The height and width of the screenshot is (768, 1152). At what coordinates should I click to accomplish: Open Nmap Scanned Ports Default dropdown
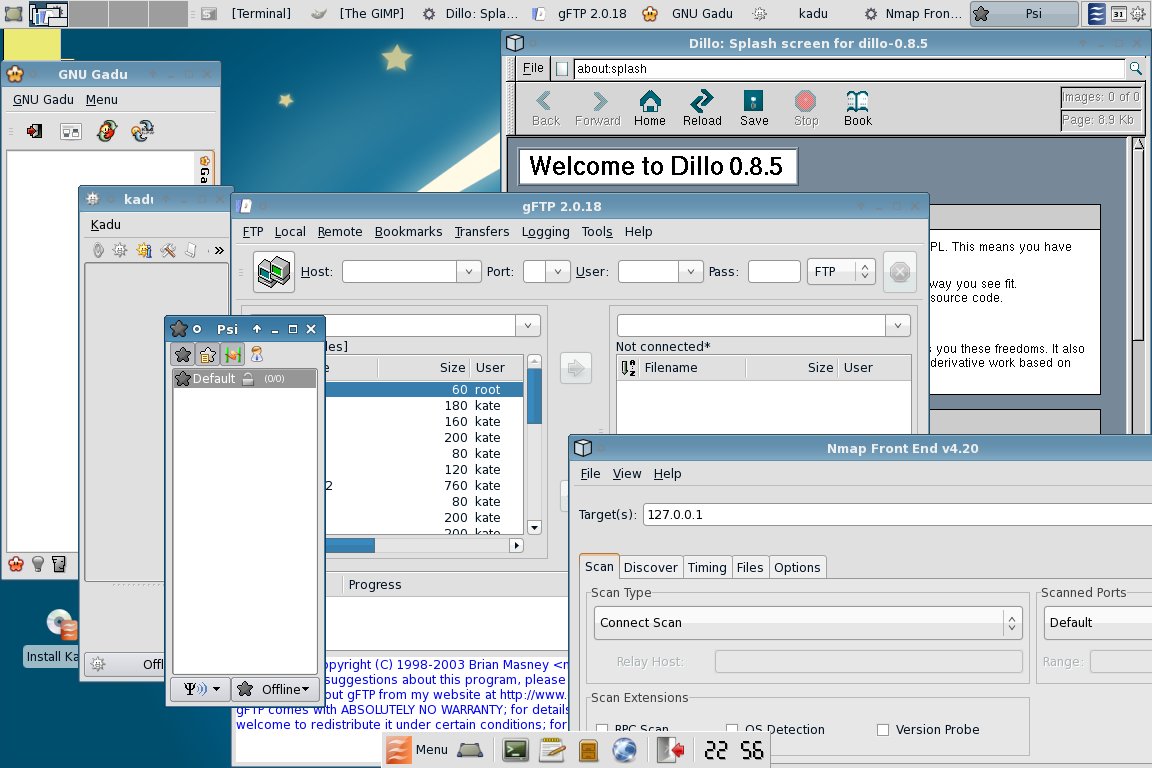[x=1098, y=623]
